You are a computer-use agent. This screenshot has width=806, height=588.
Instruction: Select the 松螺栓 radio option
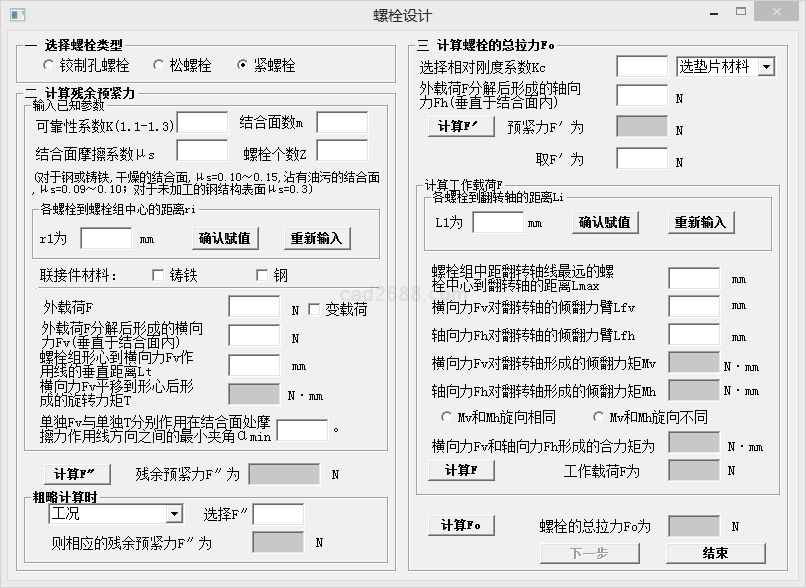click(x=158, y=66)
